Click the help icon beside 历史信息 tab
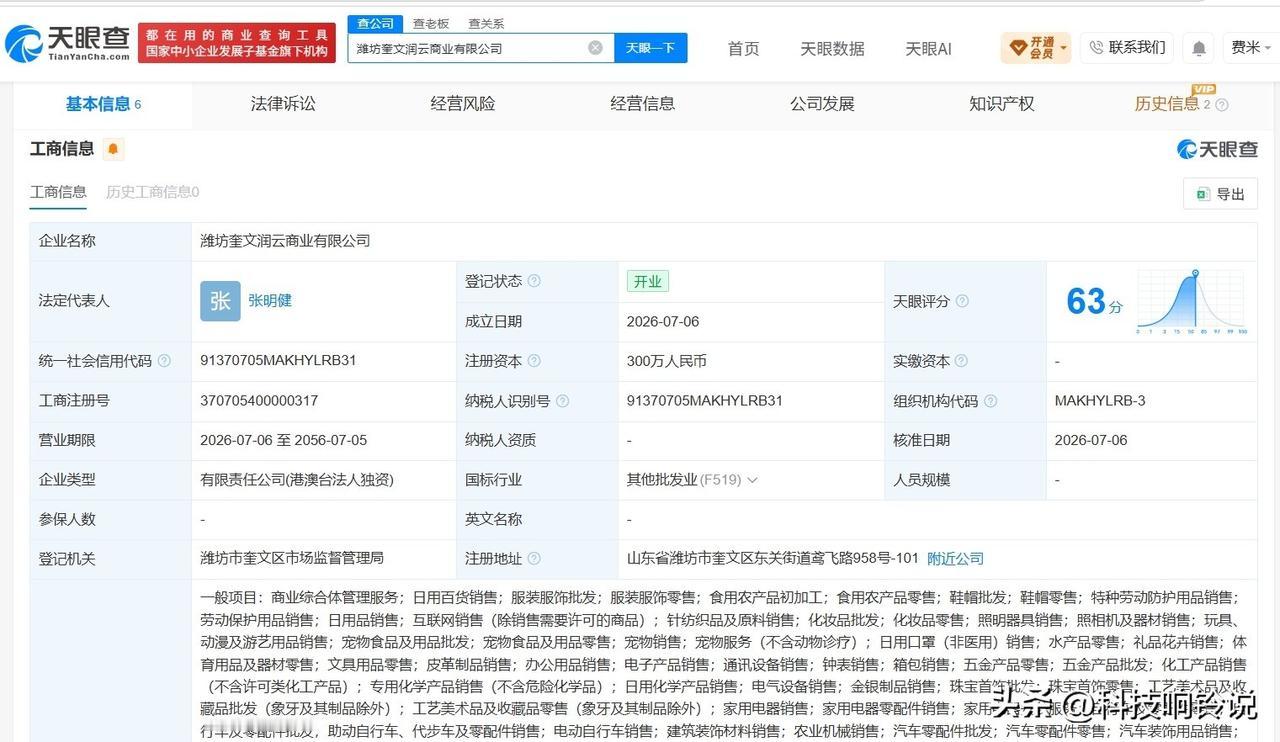The image size is (1280, 742). 1221,105
